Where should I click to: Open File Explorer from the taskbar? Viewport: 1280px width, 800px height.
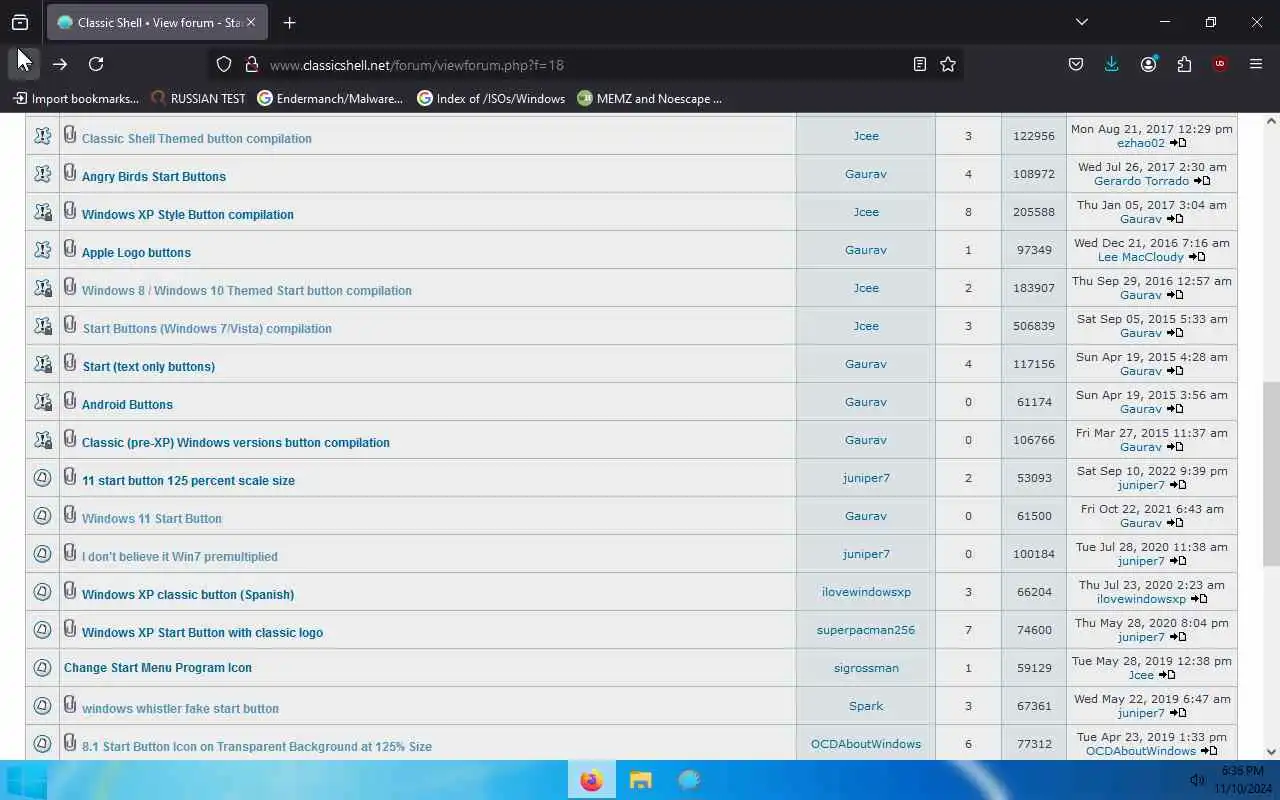coord(641,780)
